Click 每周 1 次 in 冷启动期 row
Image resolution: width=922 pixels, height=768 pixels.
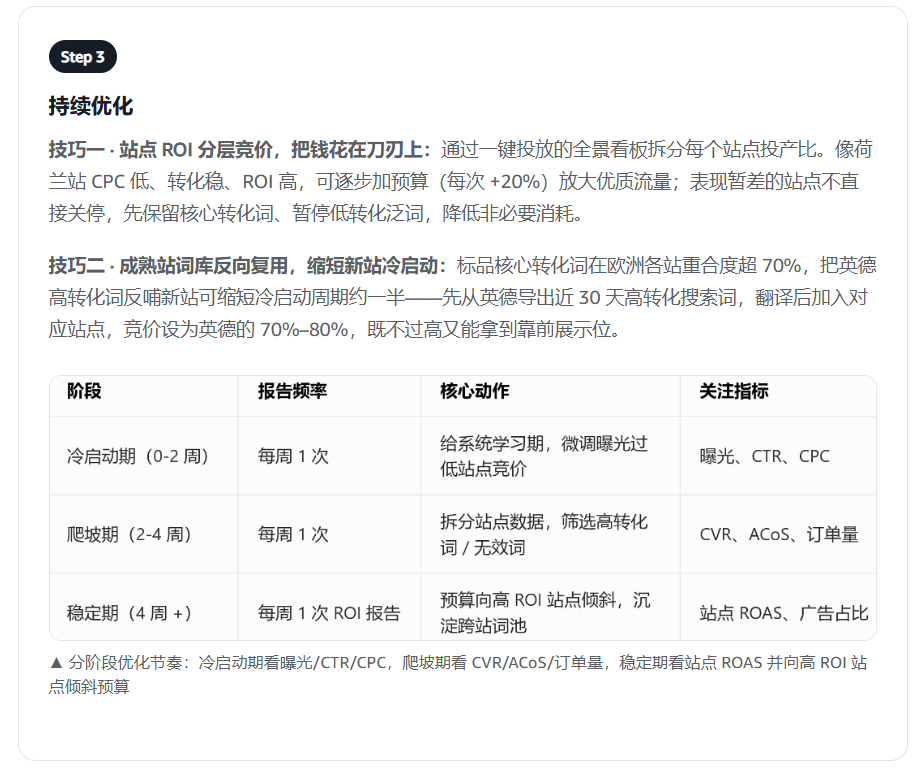coord(293,456)
